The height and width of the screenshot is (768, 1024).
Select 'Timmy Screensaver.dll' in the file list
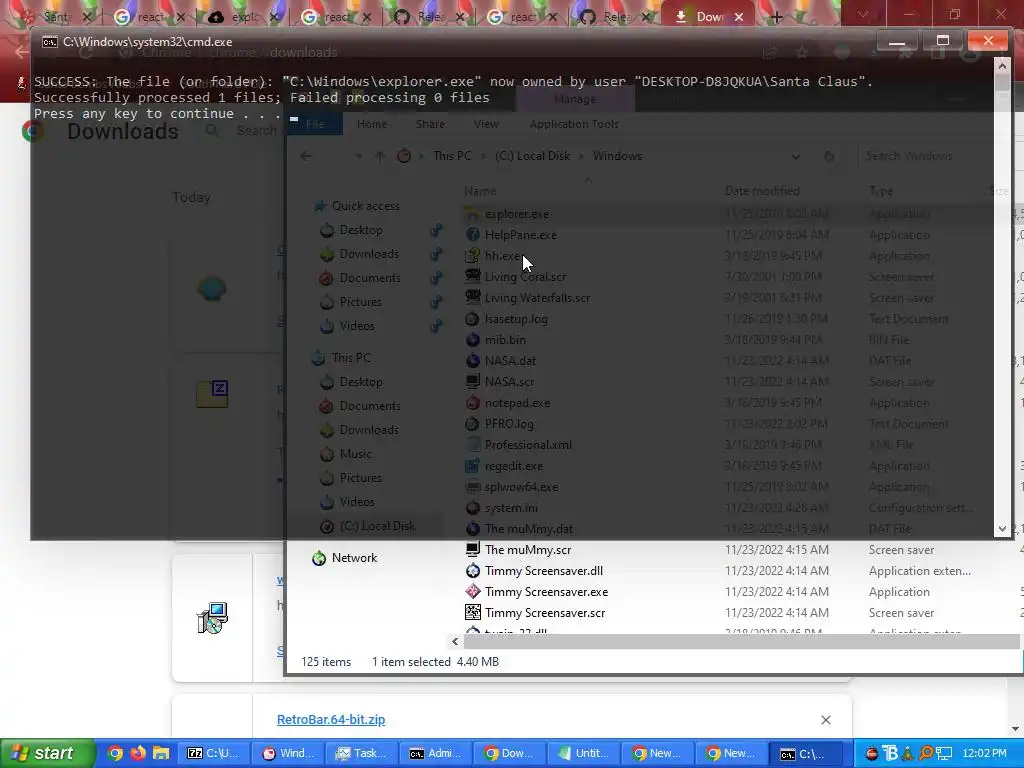(543, 571)
